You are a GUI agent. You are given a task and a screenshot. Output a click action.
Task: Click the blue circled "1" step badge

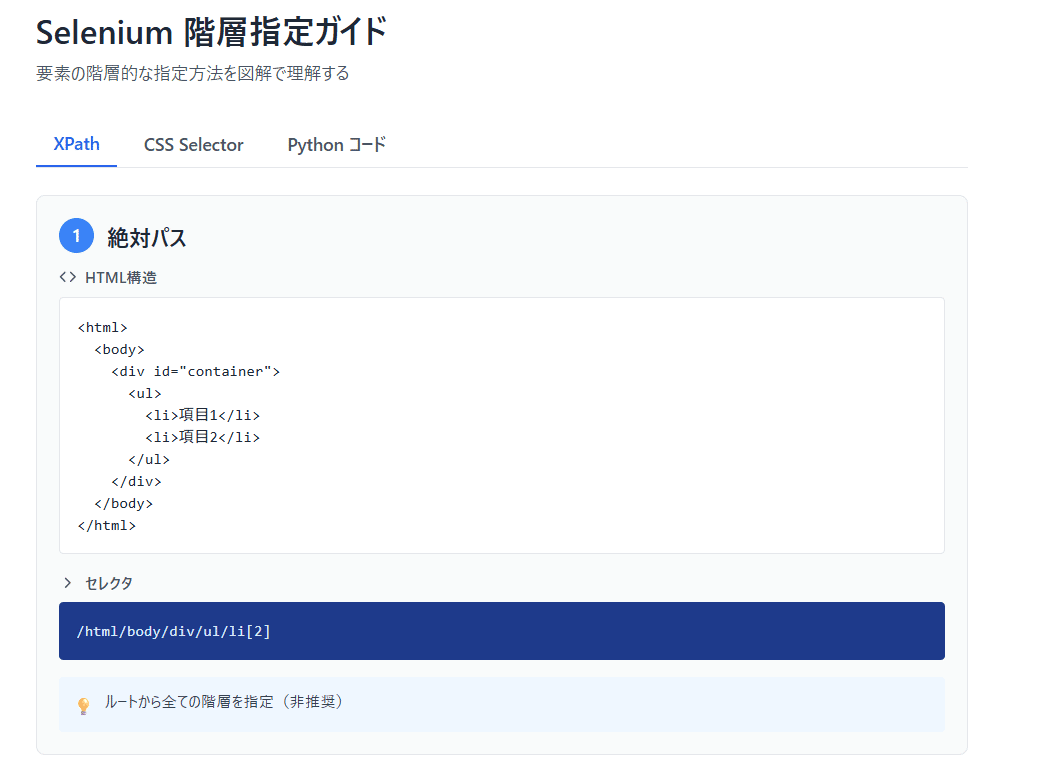[76, 235]
